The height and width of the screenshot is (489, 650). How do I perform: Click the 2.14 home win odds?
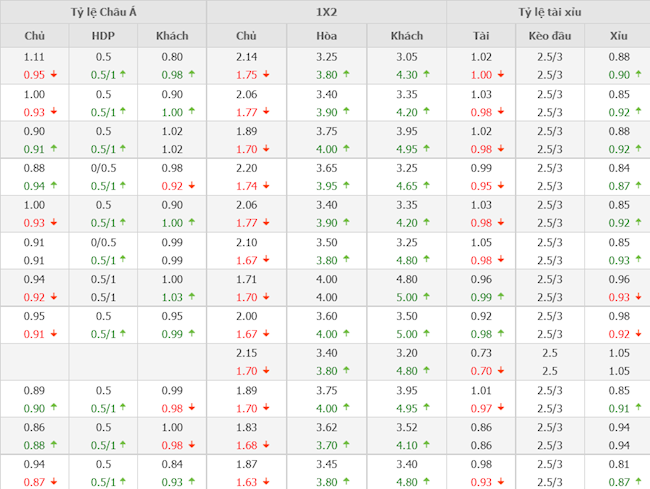pos(246,58)
